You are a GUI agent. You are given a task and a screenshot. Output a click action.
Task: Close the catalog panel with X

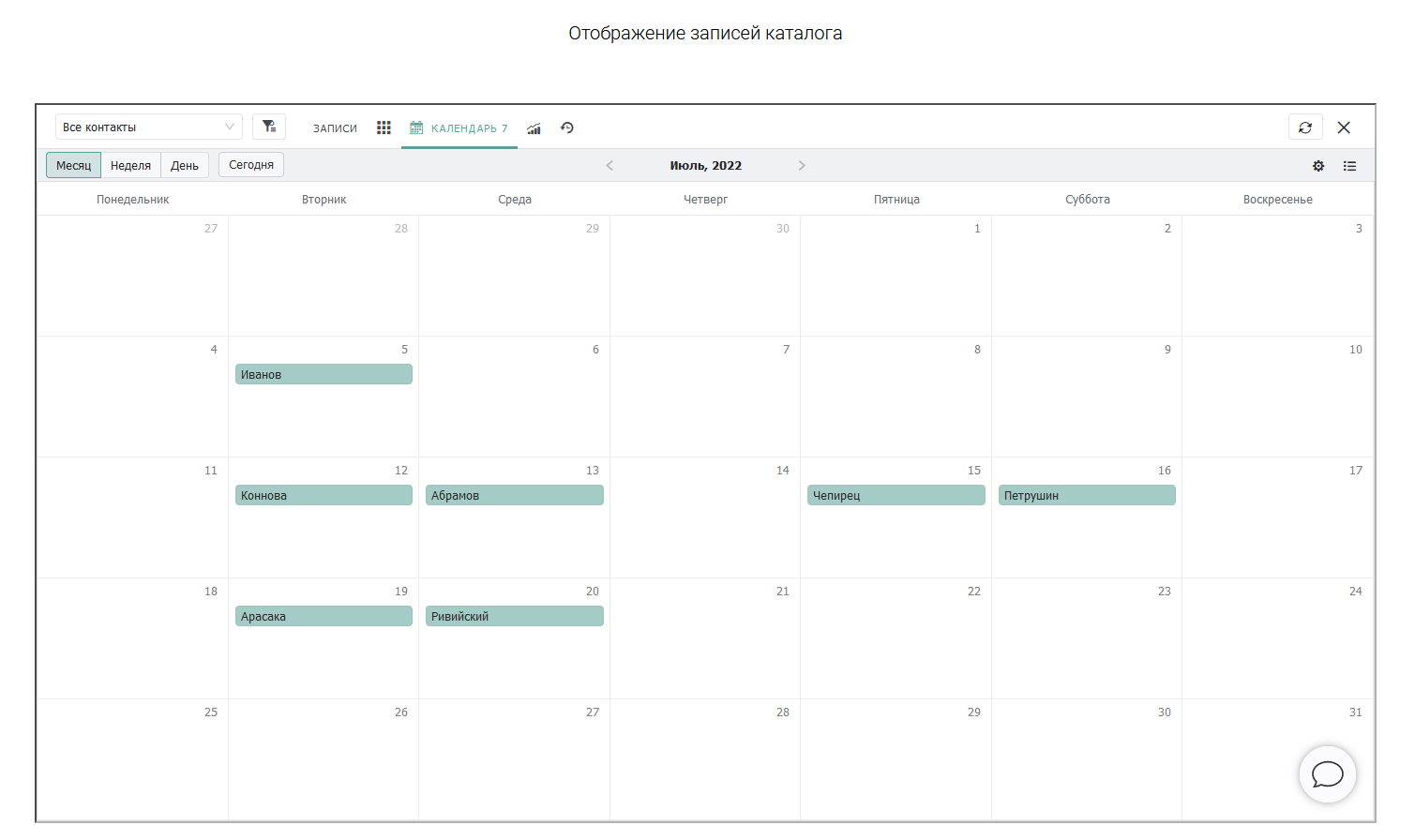point(1344,127)
